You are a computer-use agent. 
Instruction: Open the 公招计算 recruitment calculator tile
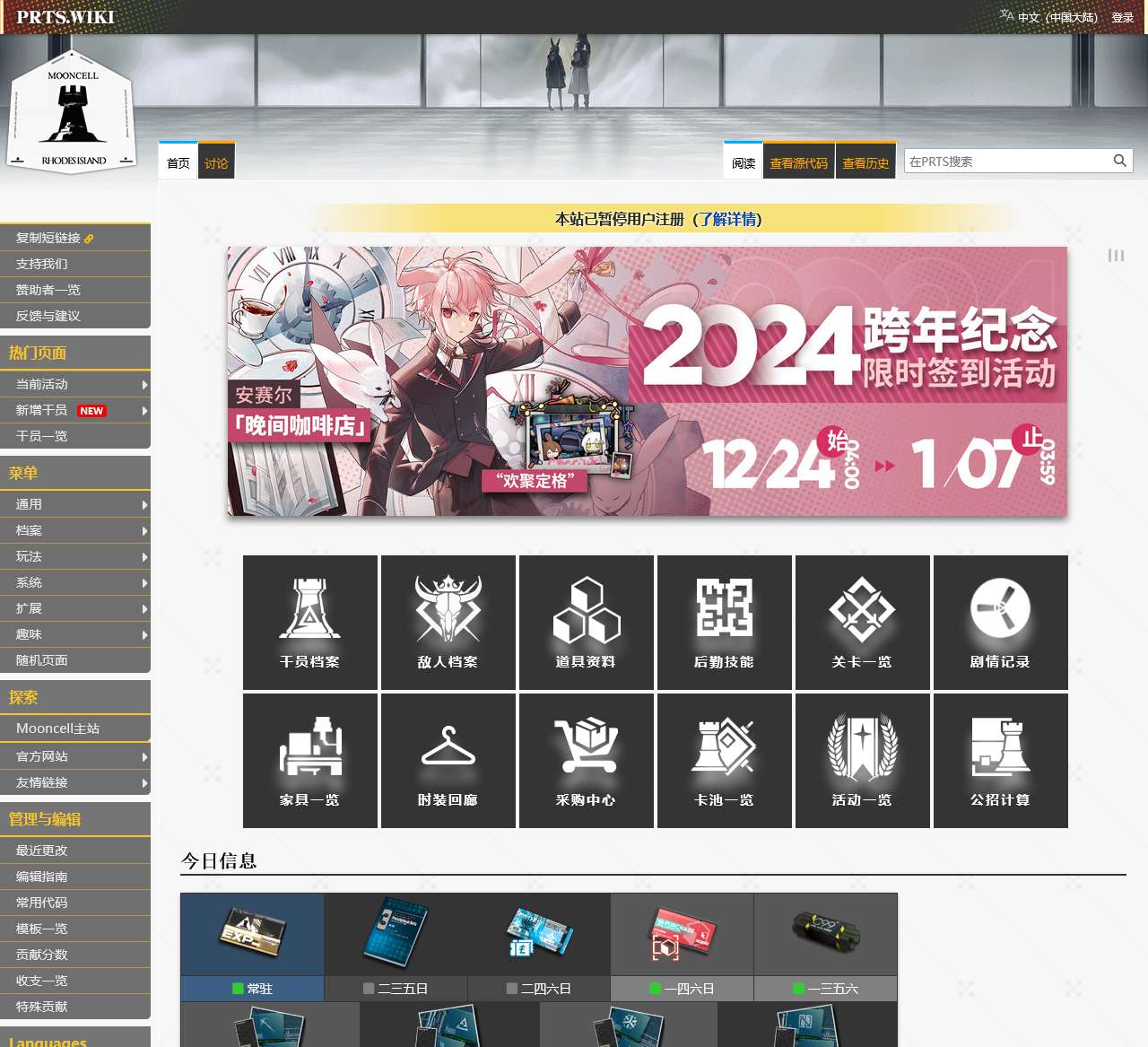coord(1000,760)
